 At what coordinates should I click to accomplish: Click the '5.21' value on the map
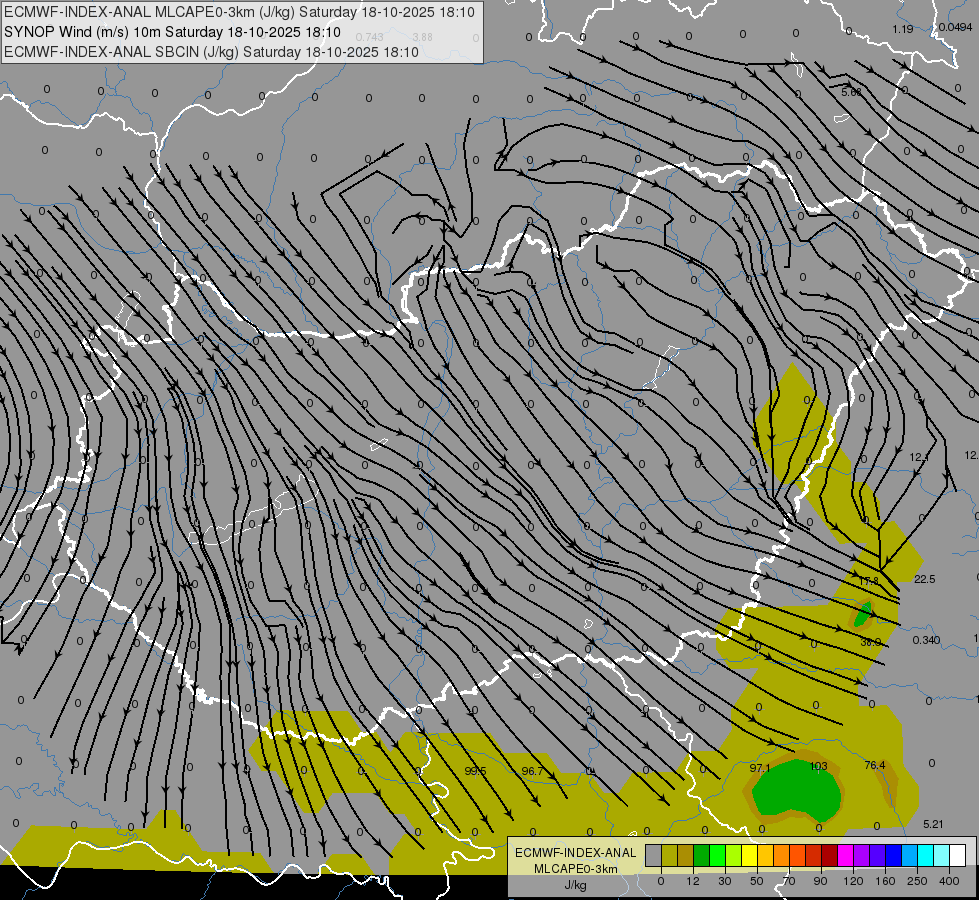933,824
